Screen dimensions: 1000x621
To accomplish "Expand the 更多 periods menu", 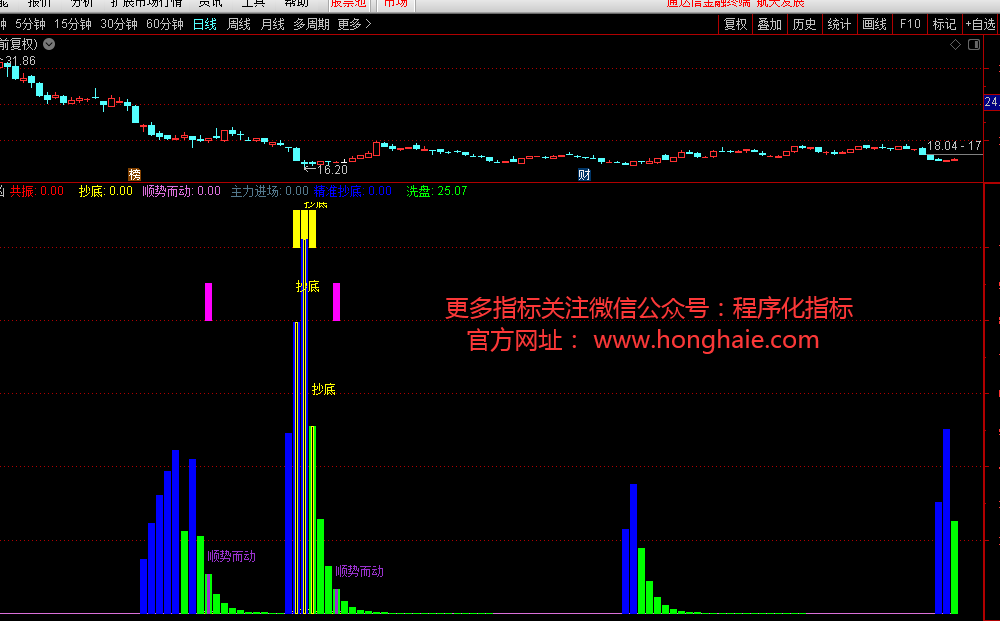I will [x=354, y=24].
